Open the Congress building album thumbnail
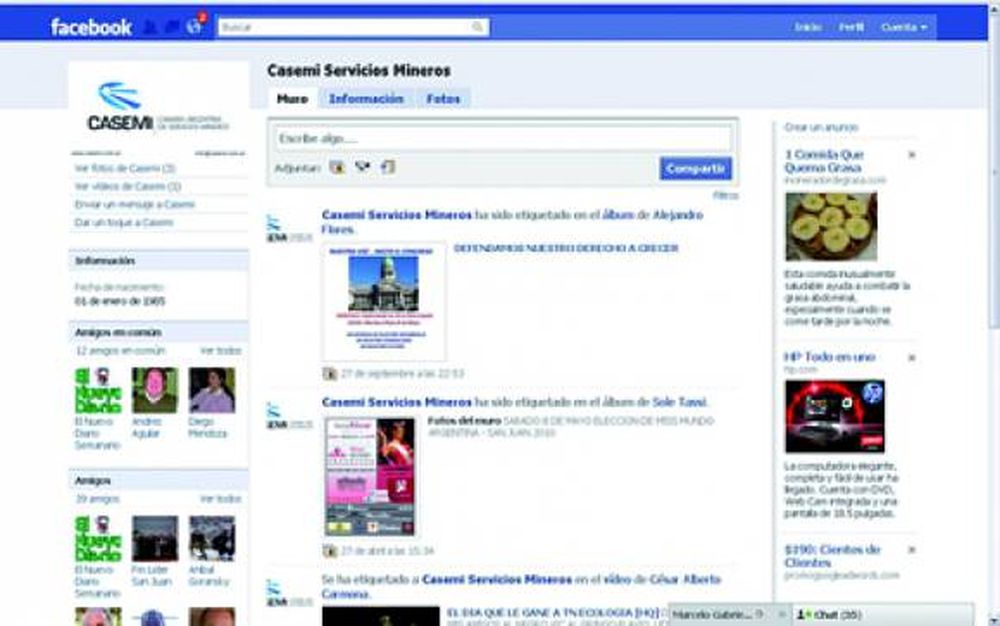Image resolution: width=1000 pixels, height=626 pixels. tap(383, 300)
